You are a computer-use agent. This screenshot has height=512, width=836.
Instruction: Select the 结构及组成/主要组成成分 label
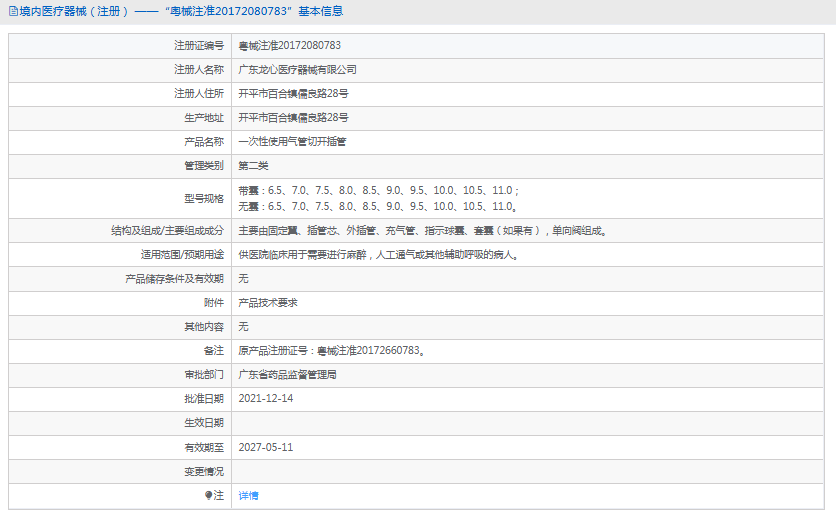click(167, 231)
